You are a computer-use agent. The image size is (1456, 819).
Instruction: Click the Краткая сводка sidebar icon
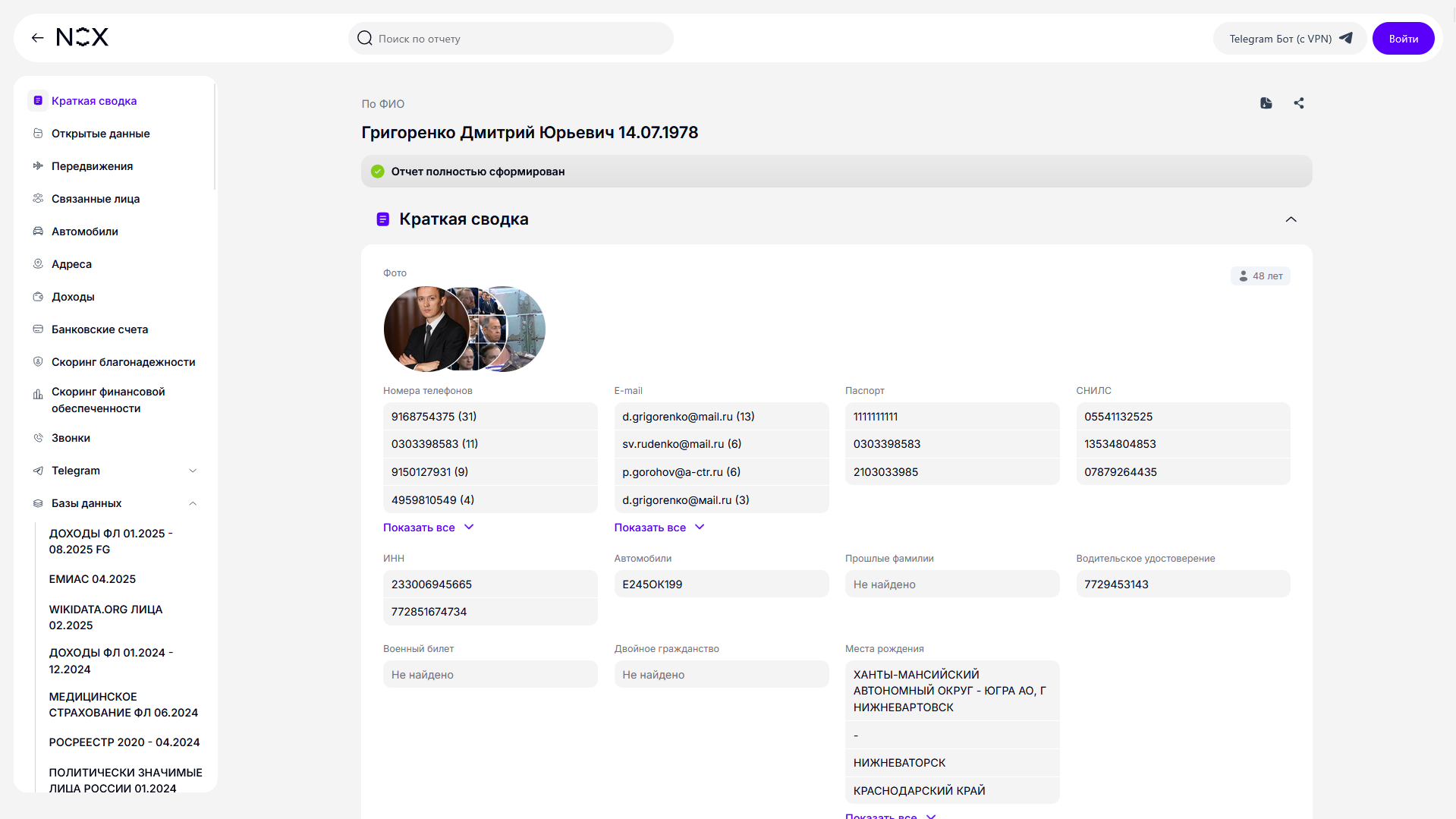click(x=38, y=100)
